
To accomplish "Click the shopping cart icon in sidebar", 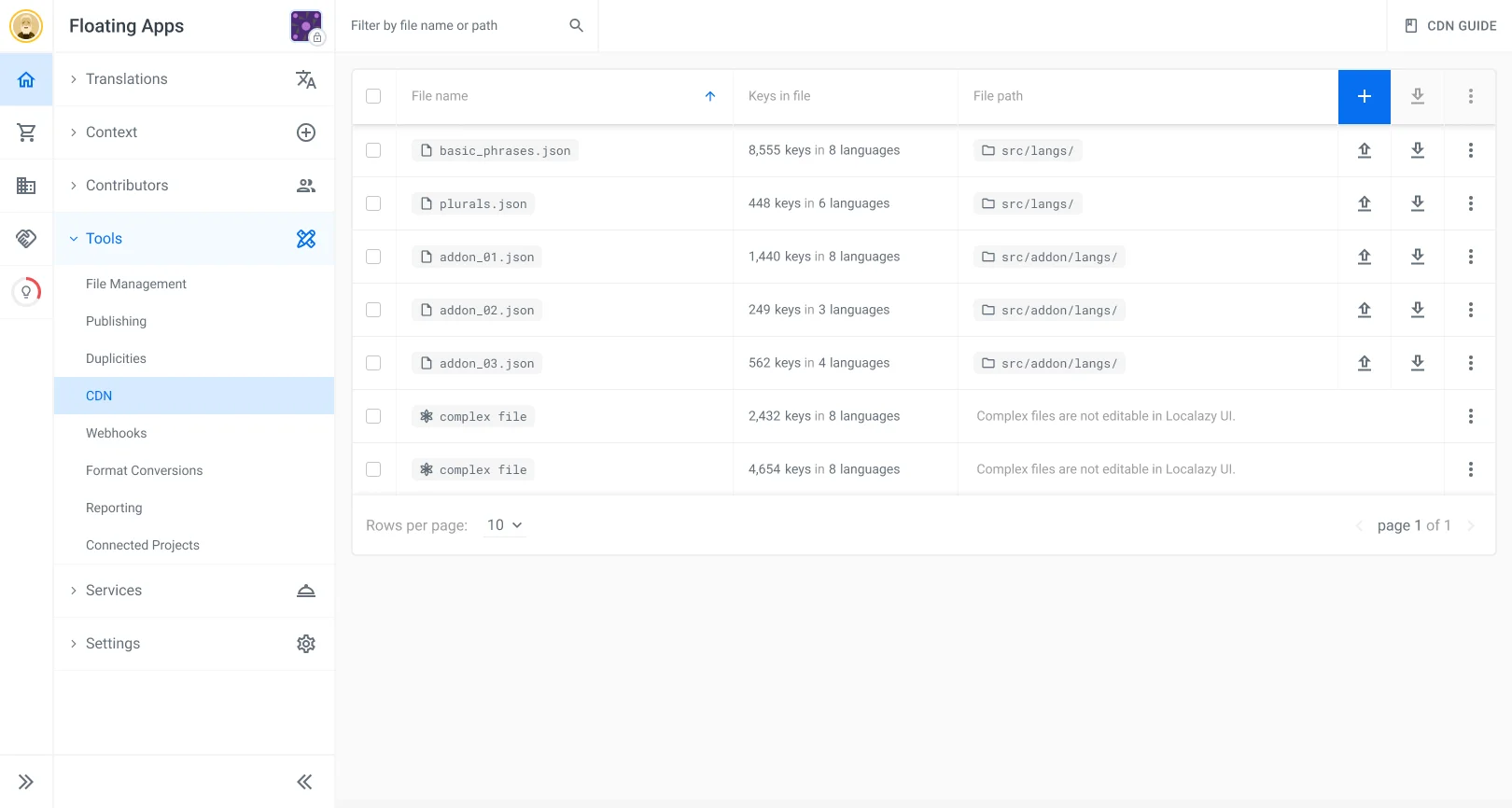I will [x=26, y=132].
